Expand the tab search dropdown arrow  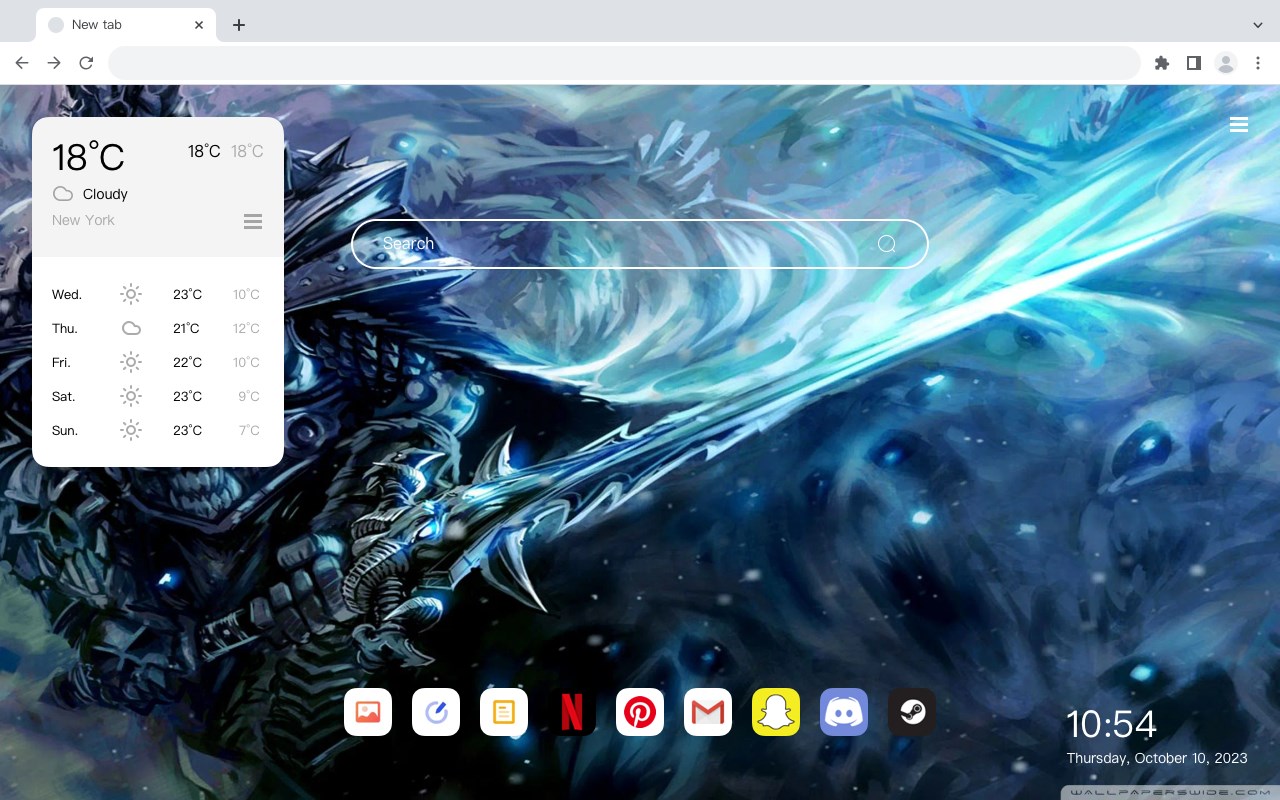click(1258, 25)
